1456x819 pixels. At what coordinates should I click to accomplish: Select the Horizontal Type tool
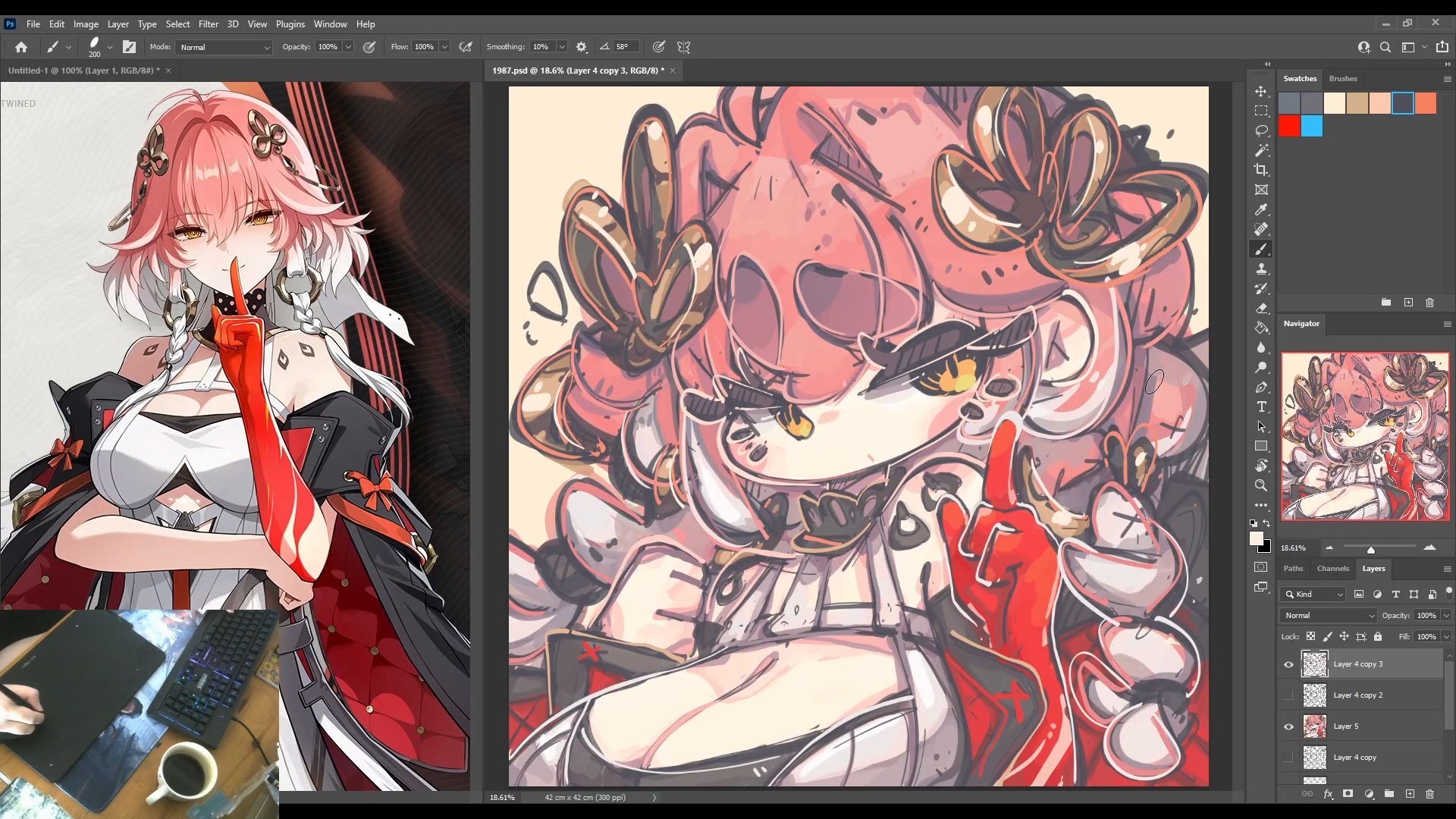pos(1261,407)
